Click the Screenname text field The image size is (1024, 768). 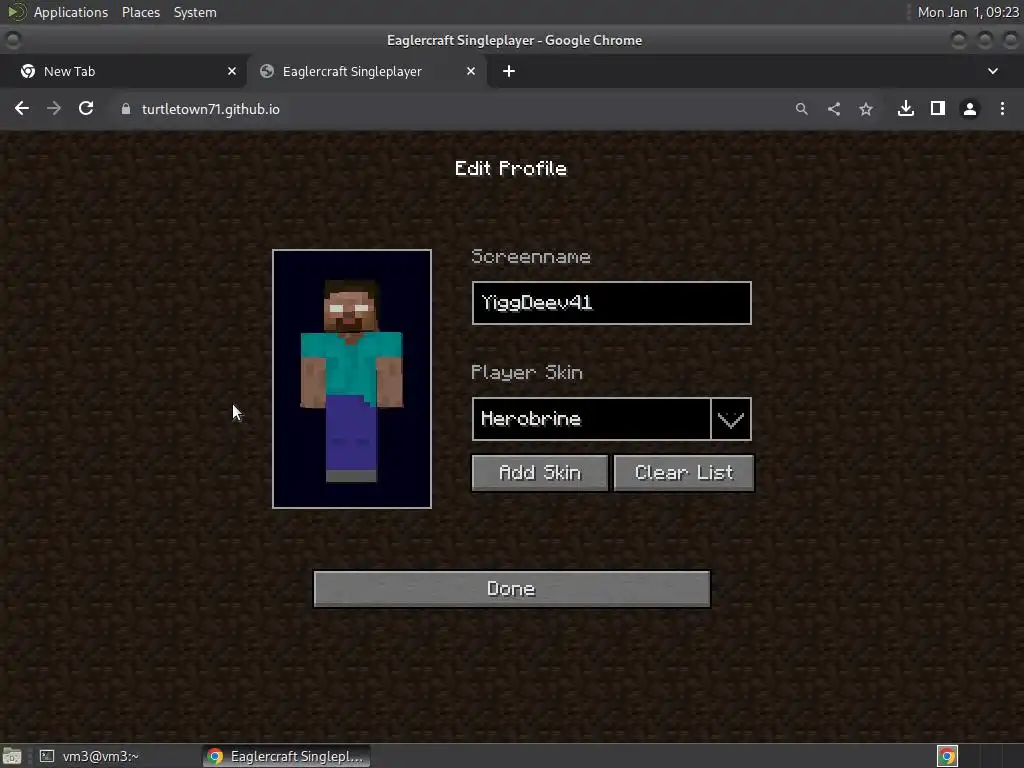(x=611, y=303)
